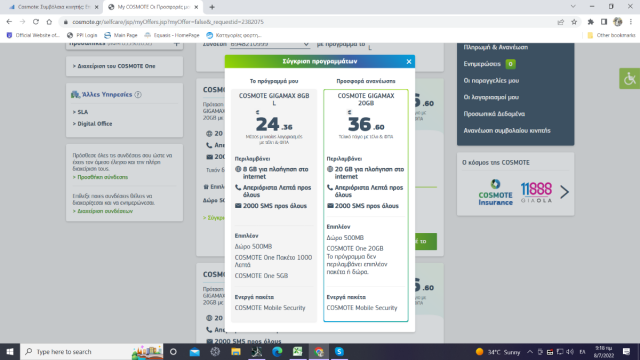The image size is (640, 360).
Task: Open Οι λογαριασμοί μου menu item
Action: pos(491,97)
